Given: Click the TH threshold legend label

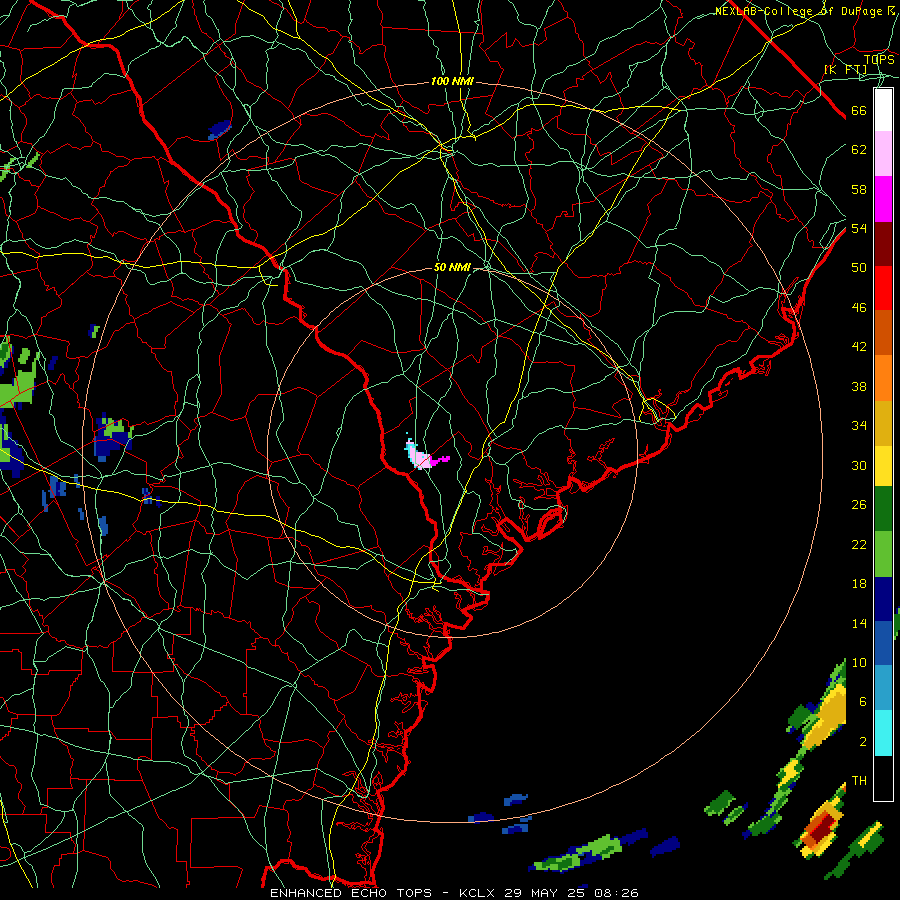Looking at the screenshot, I should (859, 781).
